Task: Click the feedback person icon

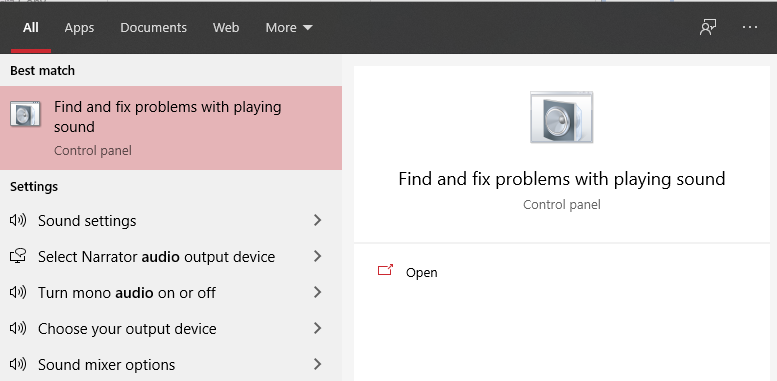Action: (708, 28)
